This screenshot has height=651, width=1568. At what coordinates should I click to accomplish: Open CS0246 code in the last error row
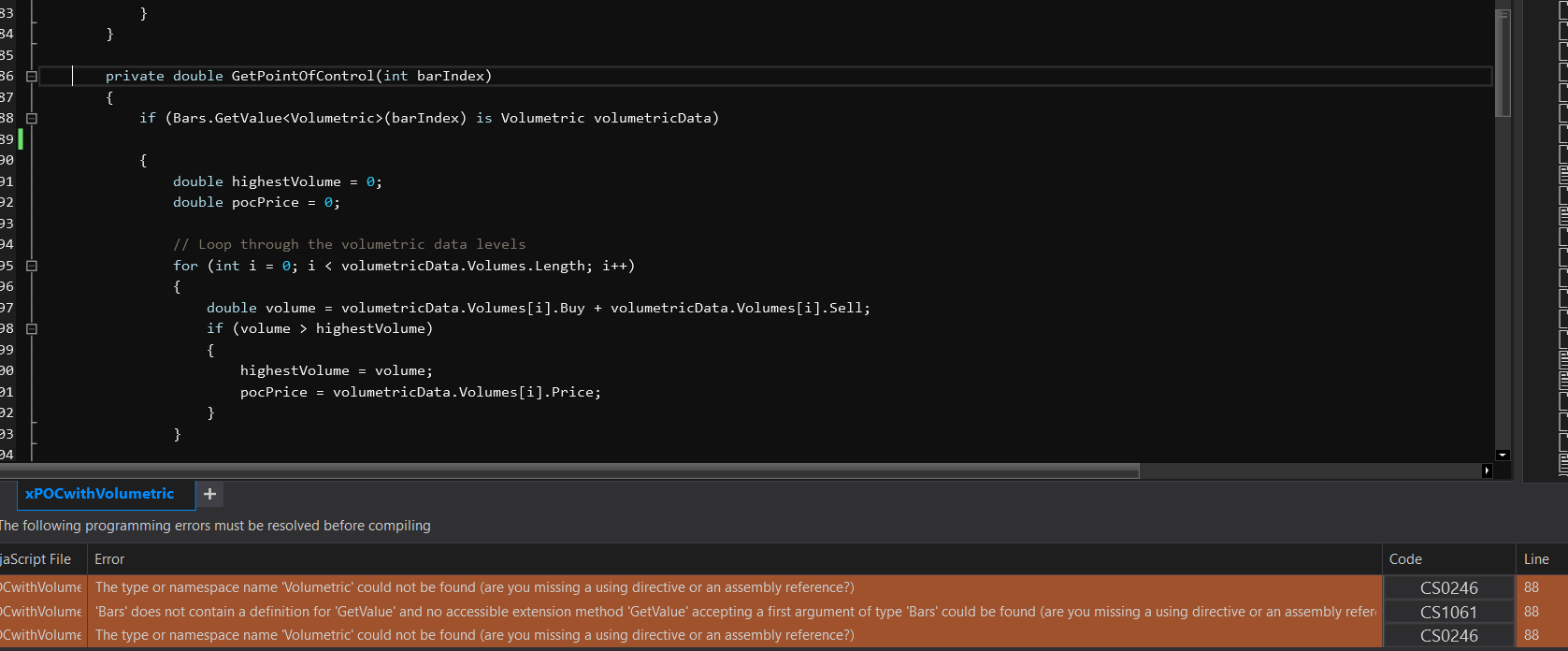(x=1448, y=636)
